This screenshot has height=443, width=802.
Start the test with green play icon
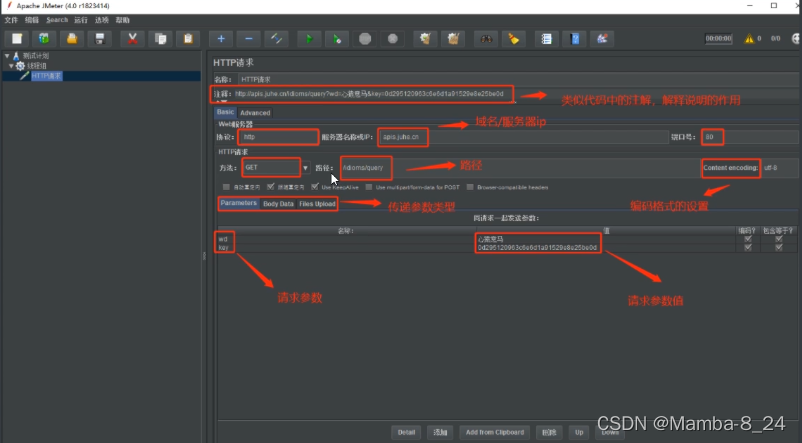click(x=309, y=39)
